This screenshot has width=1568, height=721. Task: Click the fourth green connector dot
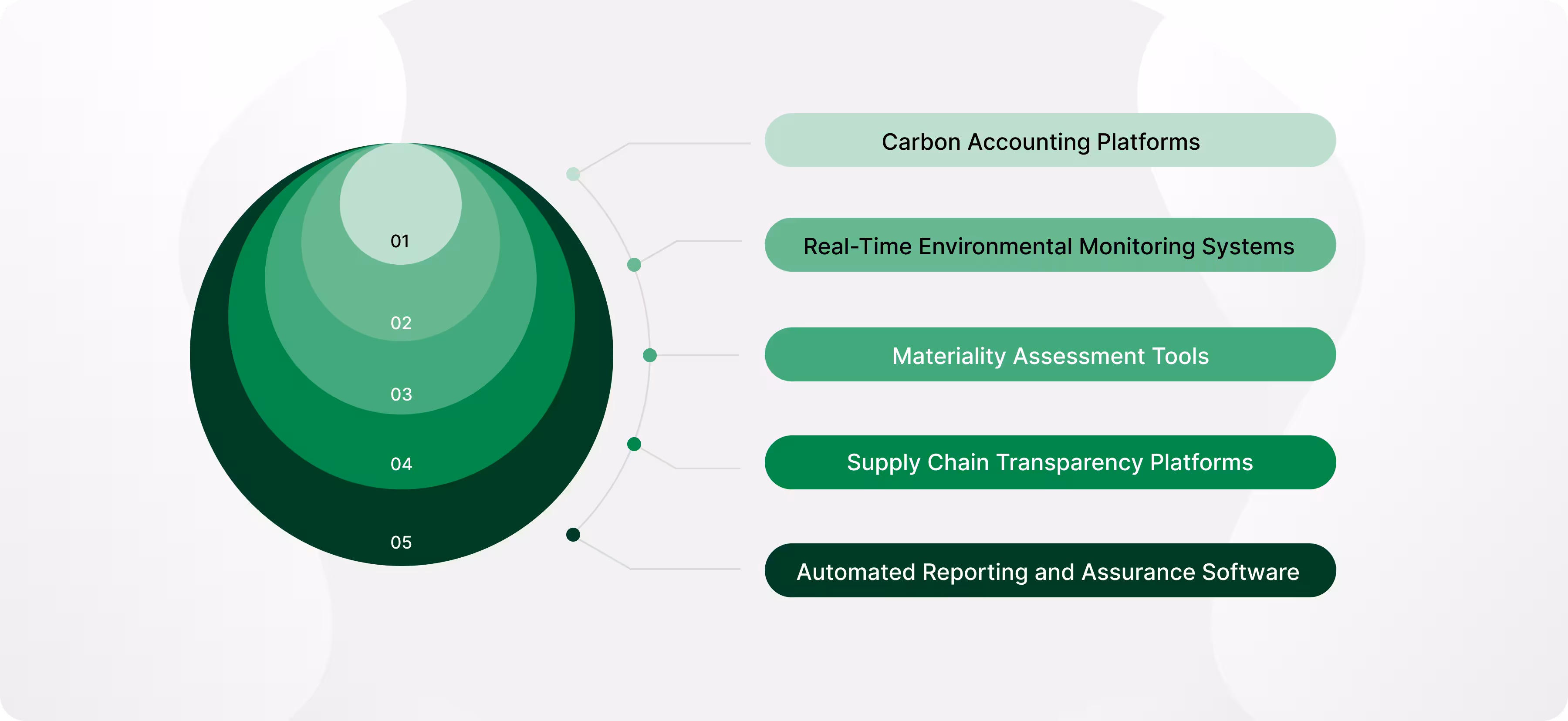pyautogui.click(x=634, y=444)
